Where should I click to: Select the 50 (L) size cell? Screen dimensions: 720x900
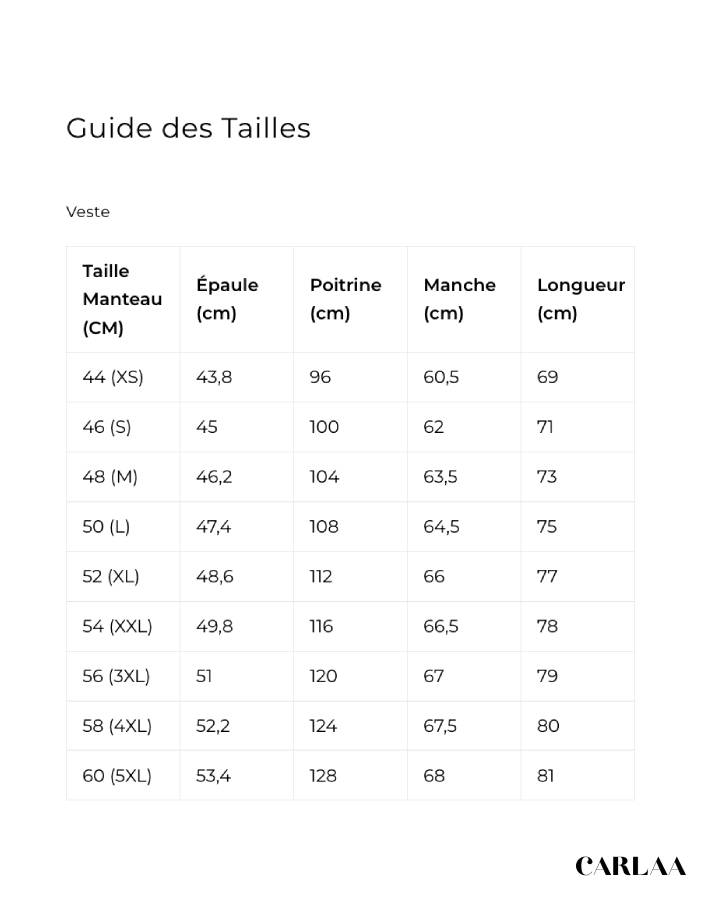coord(106,527)
